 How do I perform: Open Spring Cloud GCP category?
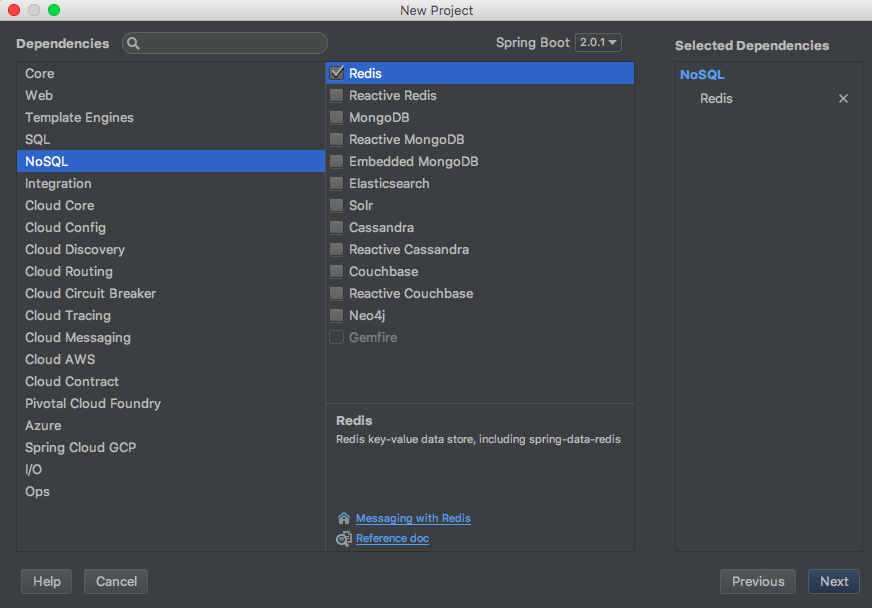[x=171, y=447]
